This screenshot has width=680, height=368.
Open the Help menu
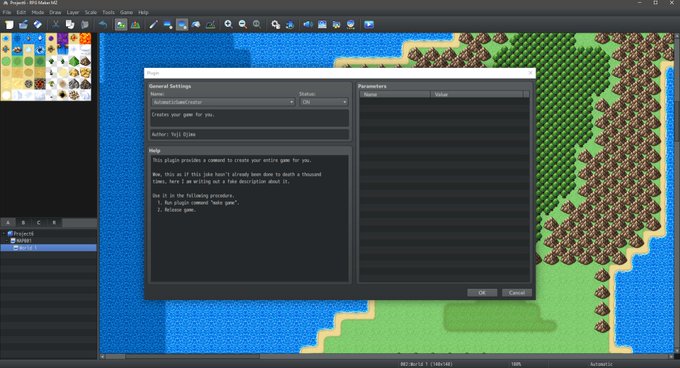point(143,12)
